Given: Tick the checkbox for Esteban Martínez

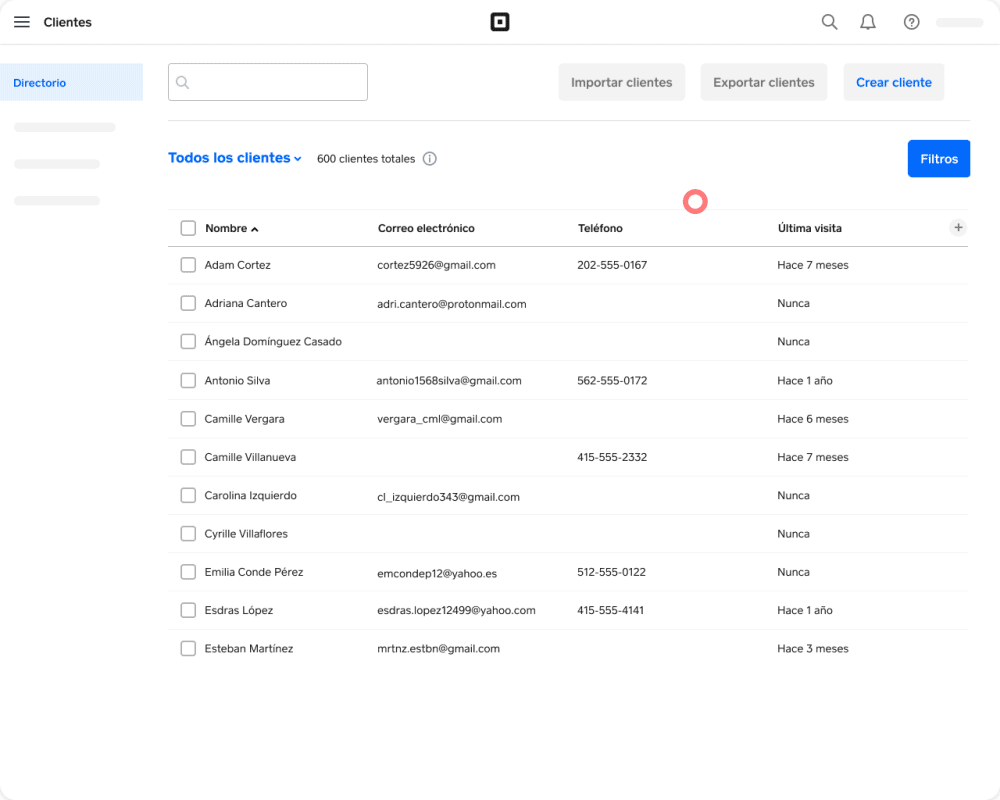Looking at the screenshot, I should pyautogui.click(x=188, y=649).
